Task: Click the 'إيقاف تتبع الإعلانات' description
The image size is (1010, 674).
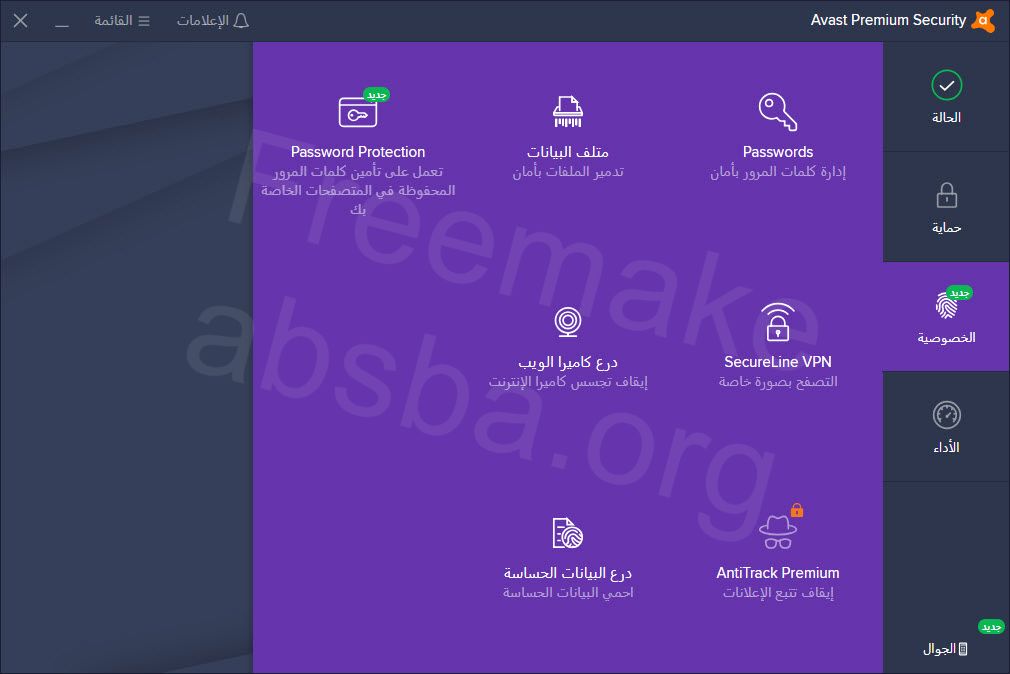Action: click(x=777, y=592)
